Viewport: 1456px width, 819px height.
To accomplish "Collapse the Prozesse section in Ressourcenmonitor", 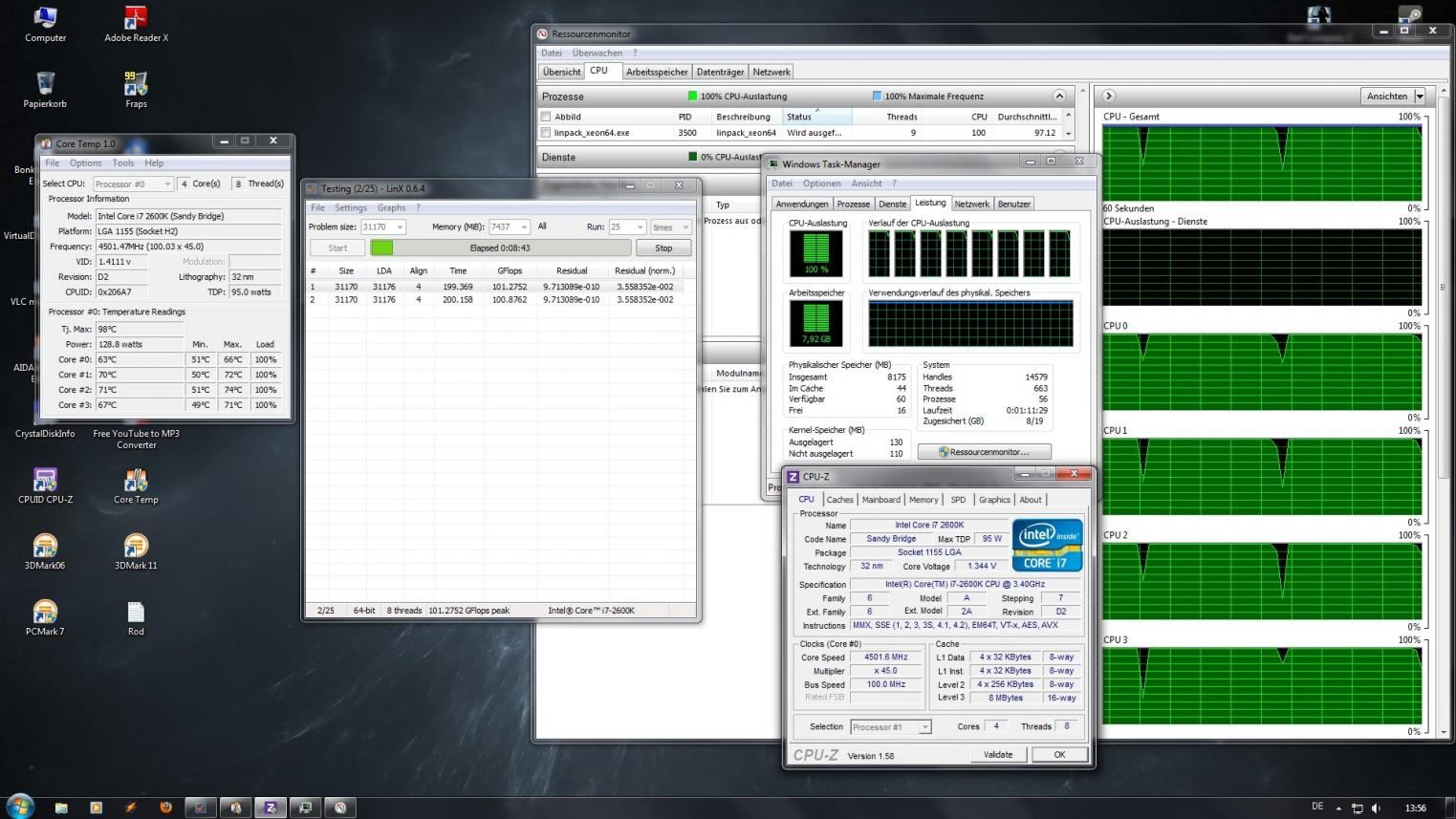I will (x=1059, y=96).
